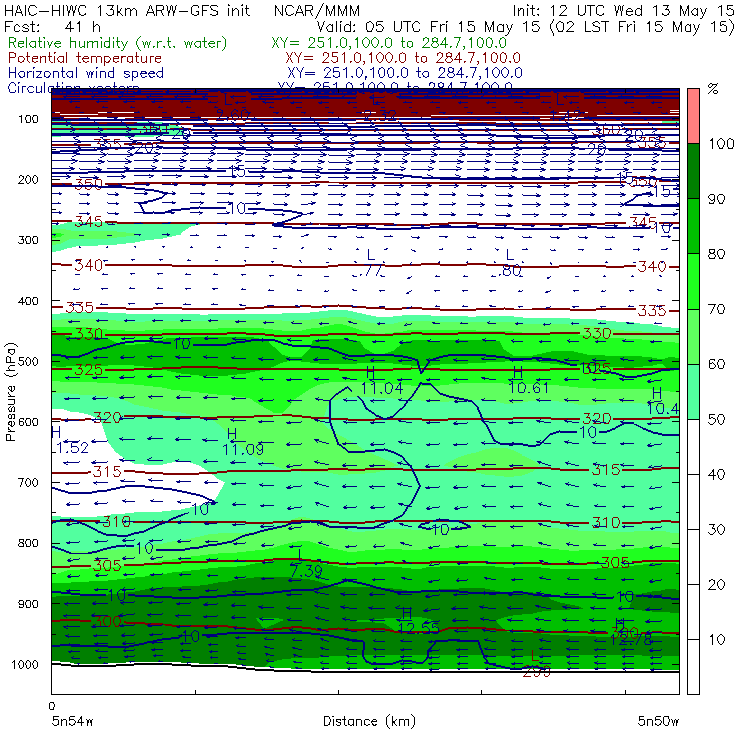The image size is (740, 740).
Task: Click the "H 11.09" wind maximum label
Action: pos(243,442)
